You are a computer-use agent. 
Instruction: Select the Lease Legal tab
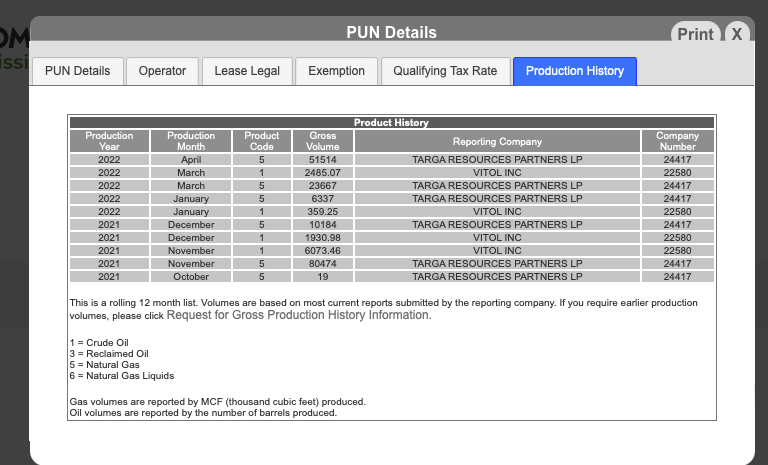point(247,71)
